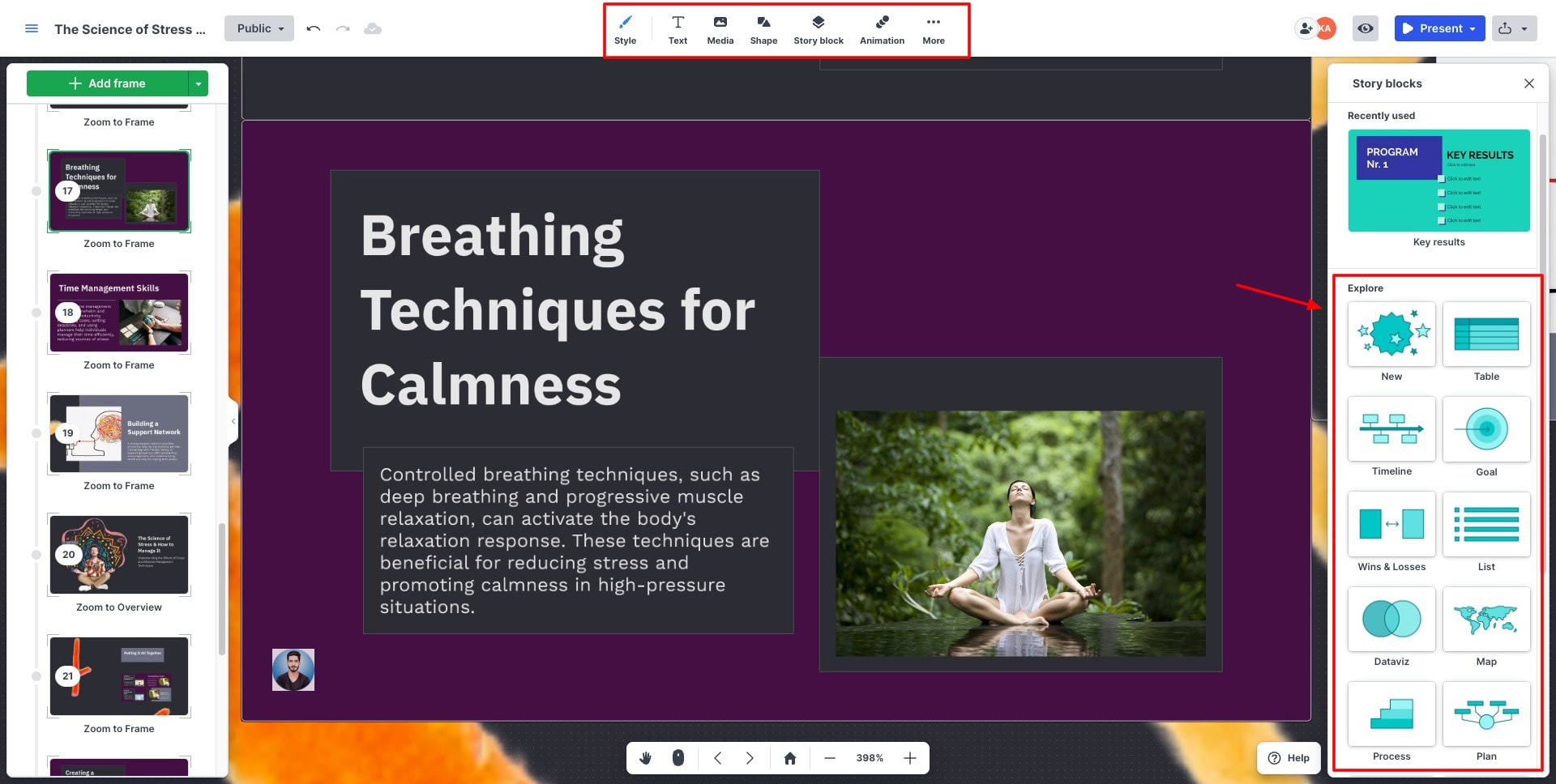Open the hamburger main menu
This screenshot has height=784, width=1556.
(32, 28)
